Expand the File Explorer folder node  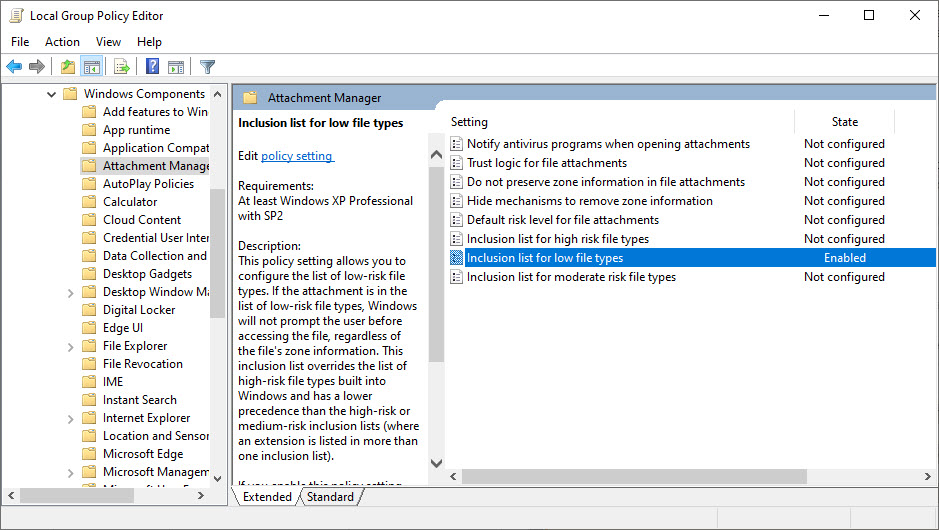tap(70, 346)
